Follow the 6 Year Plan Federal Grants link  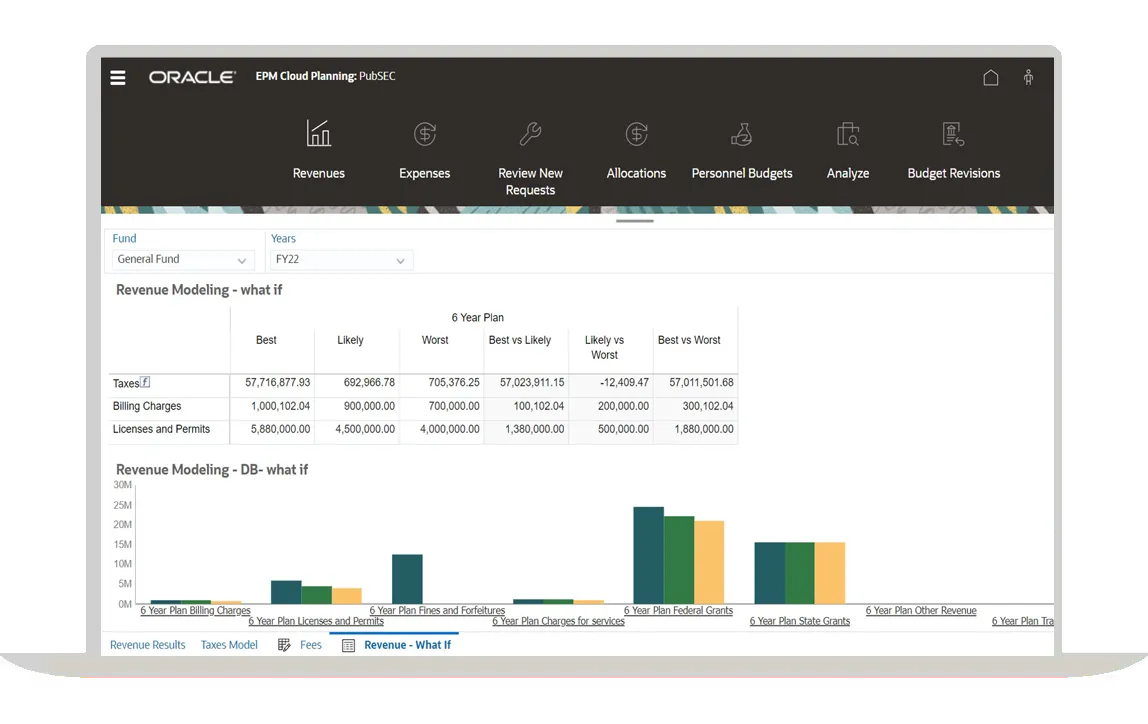(x=679, y=610)
